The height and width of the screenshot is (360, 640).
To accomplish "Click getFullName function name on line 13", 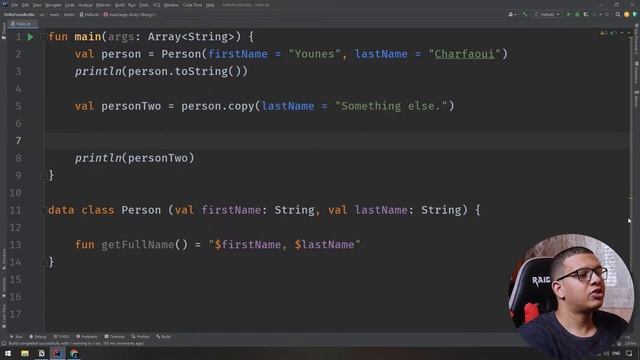I will pyautogui.click(x=138, y=245).
